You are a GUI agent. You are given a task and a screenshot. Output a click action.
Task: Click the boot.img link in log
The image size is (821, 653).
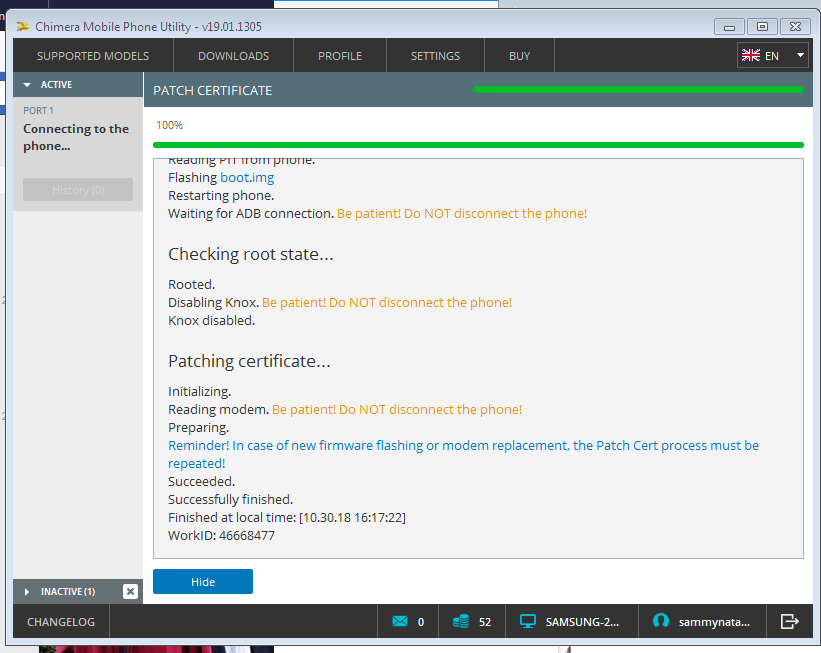(247, 178)
